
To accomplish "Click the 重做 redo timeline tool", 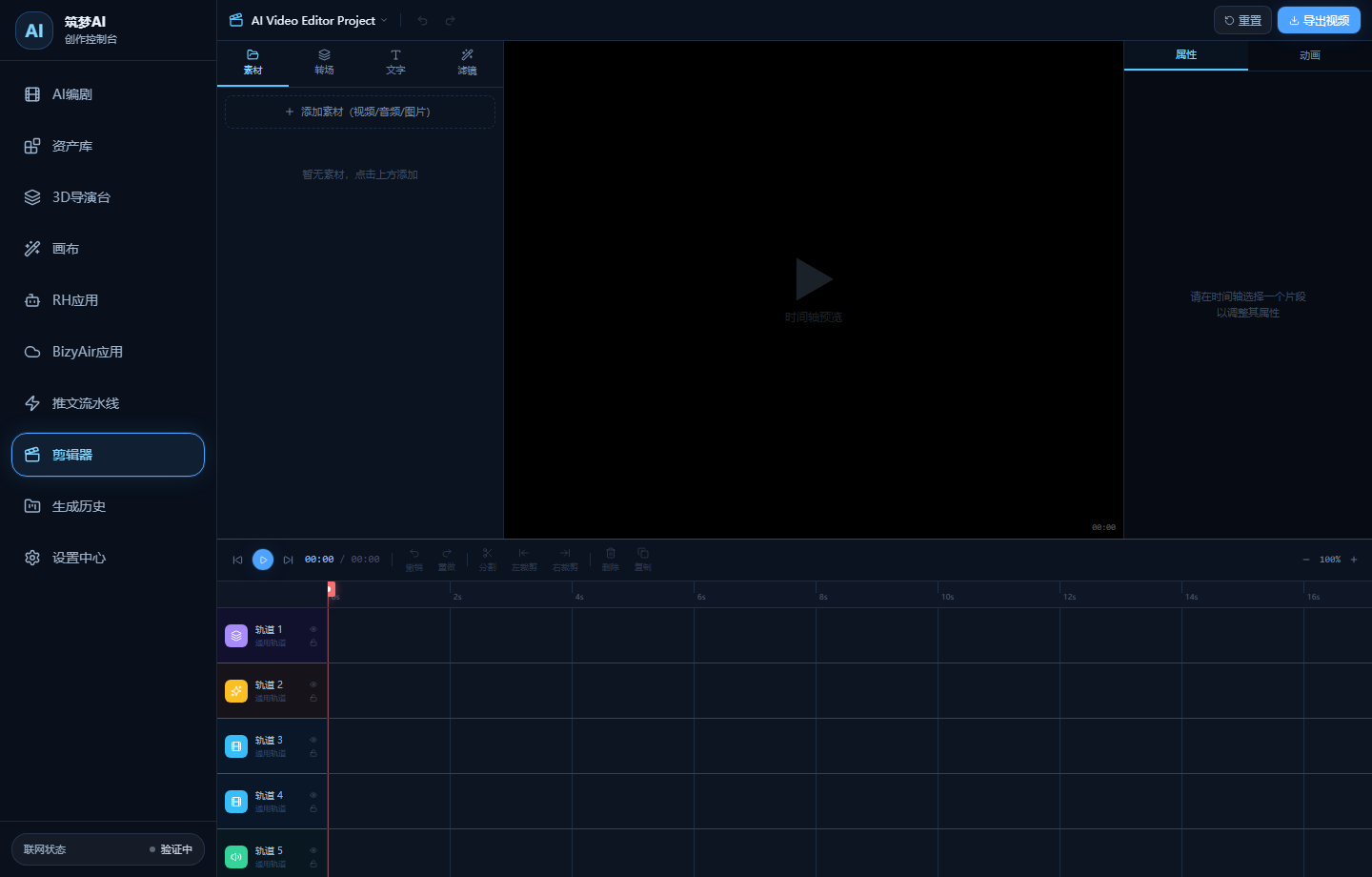I will 447,560.
